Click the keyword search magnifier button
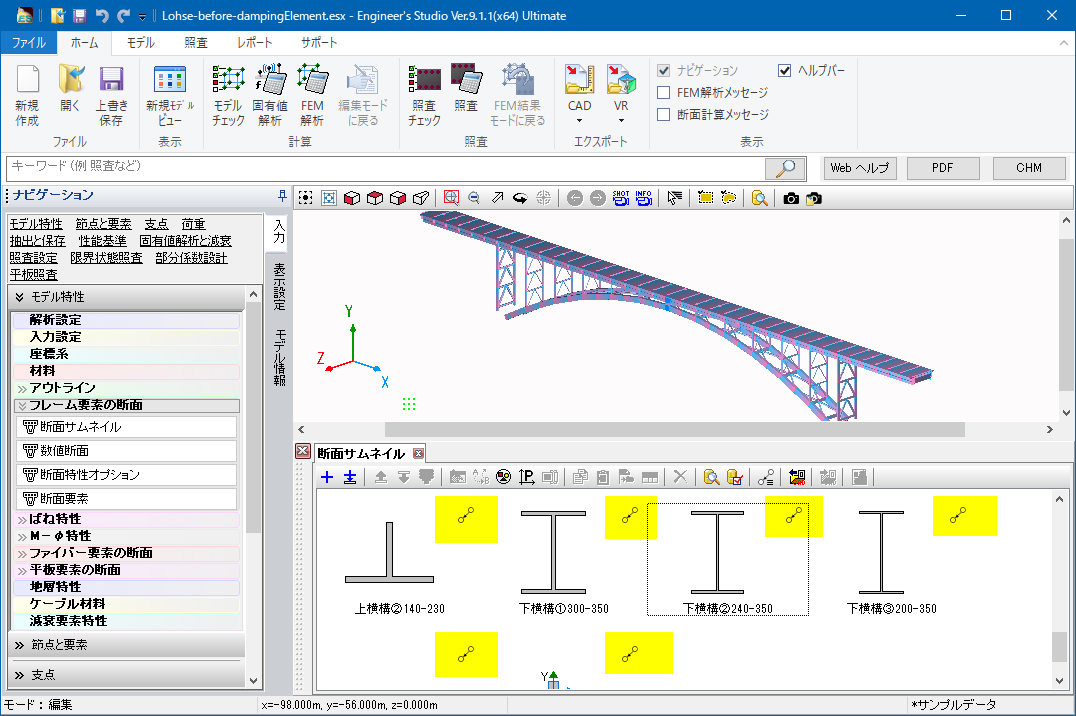Viewport: 1076px width, 716px height. [x=786, y=168]
